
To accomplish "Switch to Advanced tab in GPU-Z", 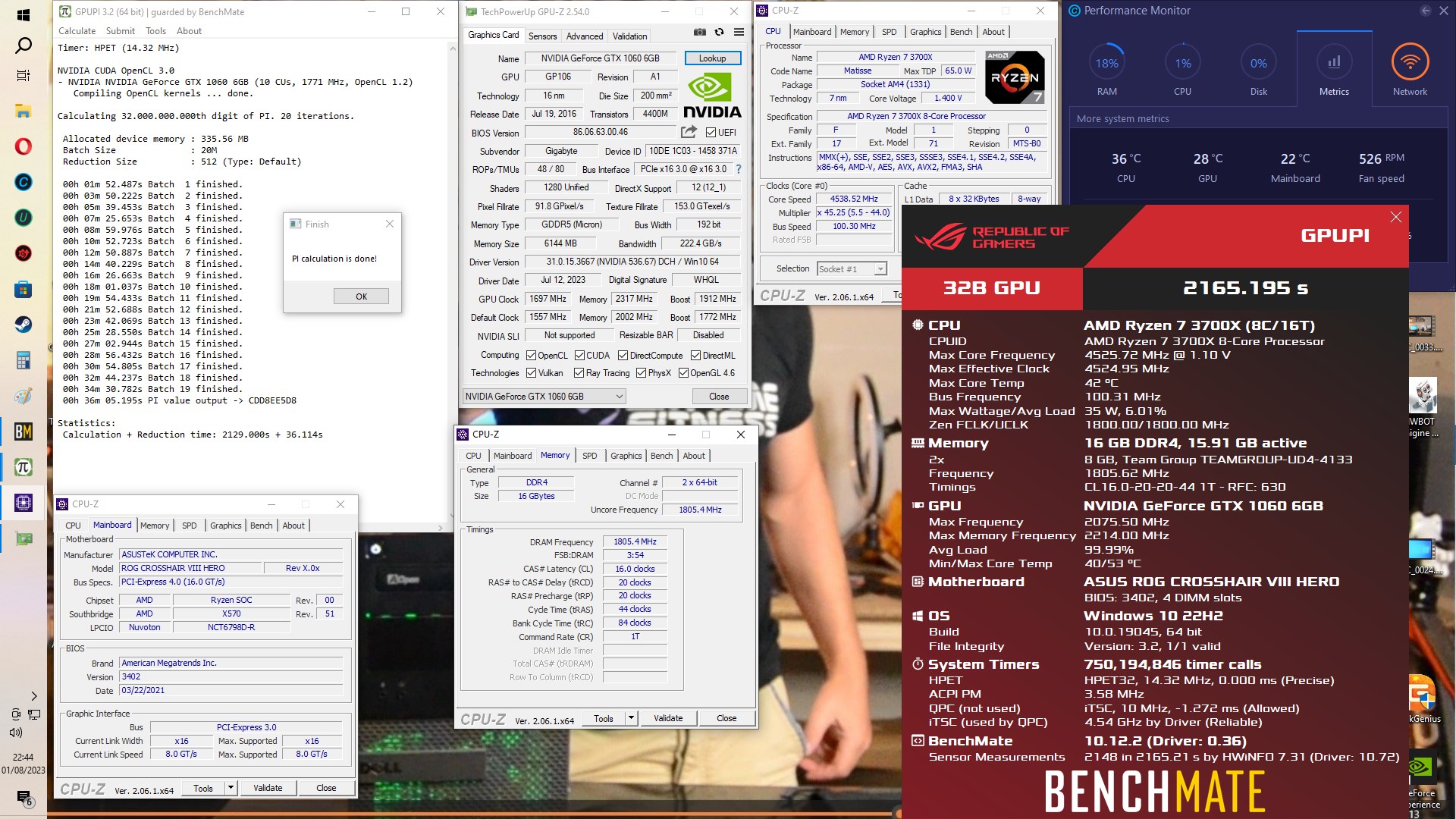I will tap(585, 36).
